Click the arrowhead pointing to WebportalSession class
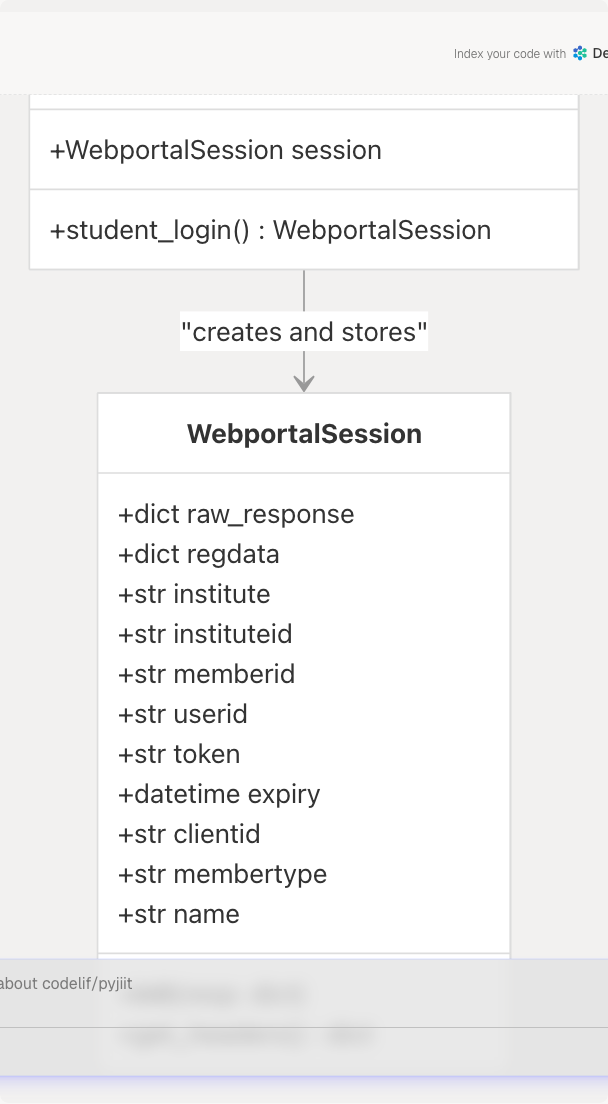608x1104 pixels. coord(304,382)
